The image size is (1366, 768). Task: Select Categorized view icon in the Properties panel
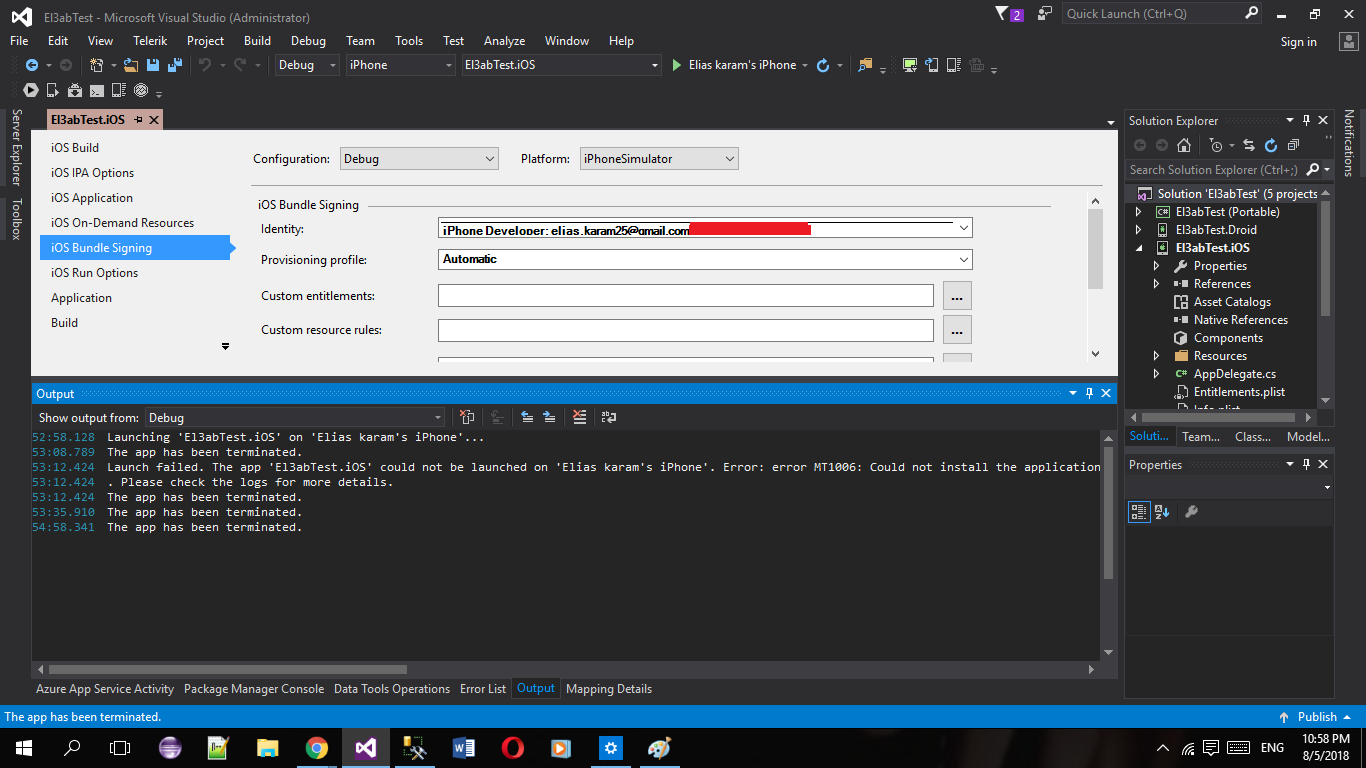(x=1139, y=512)
